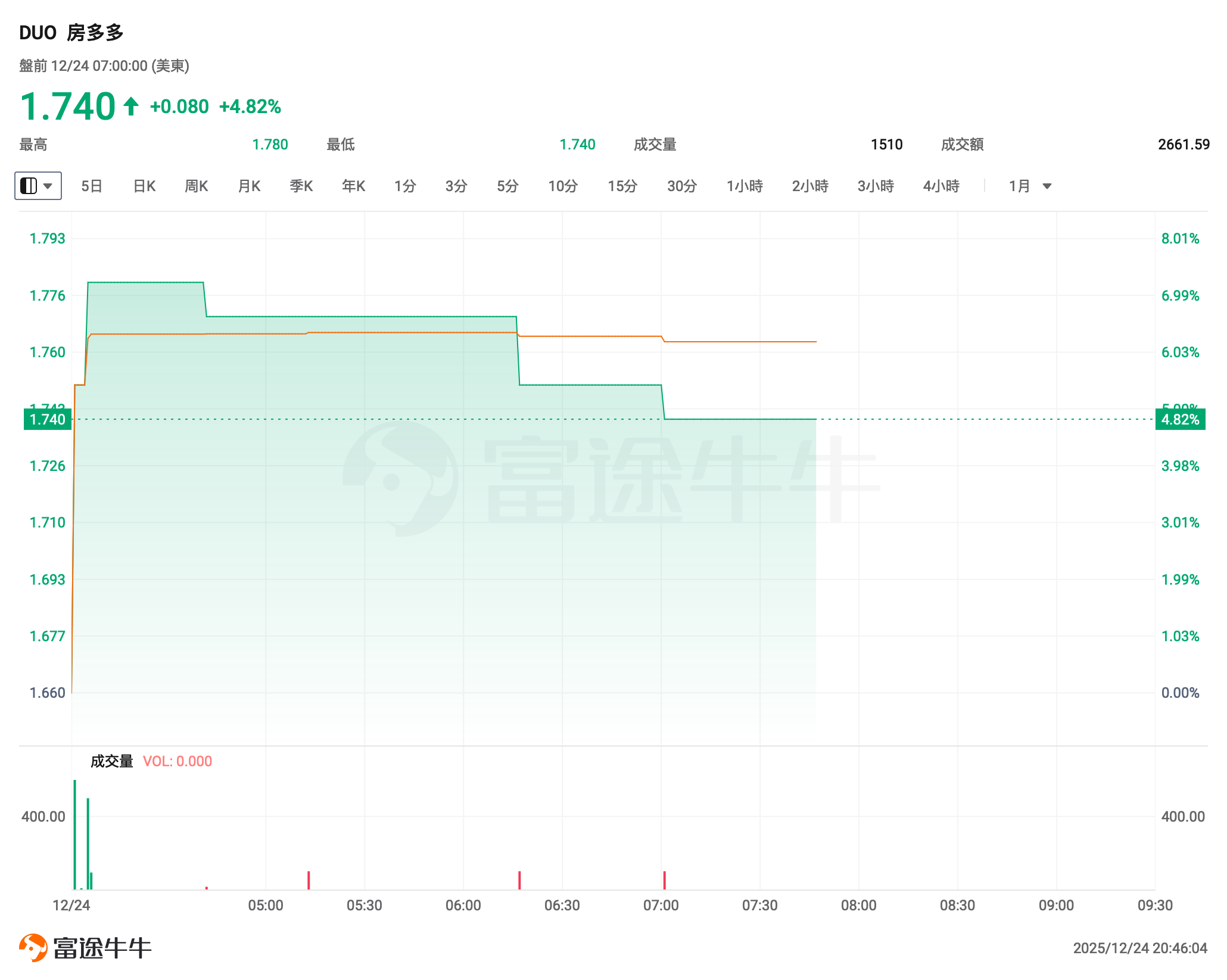Screen dimensions: 1227x980
Task: Select the 周K timeframe
Action: (197, 186)
